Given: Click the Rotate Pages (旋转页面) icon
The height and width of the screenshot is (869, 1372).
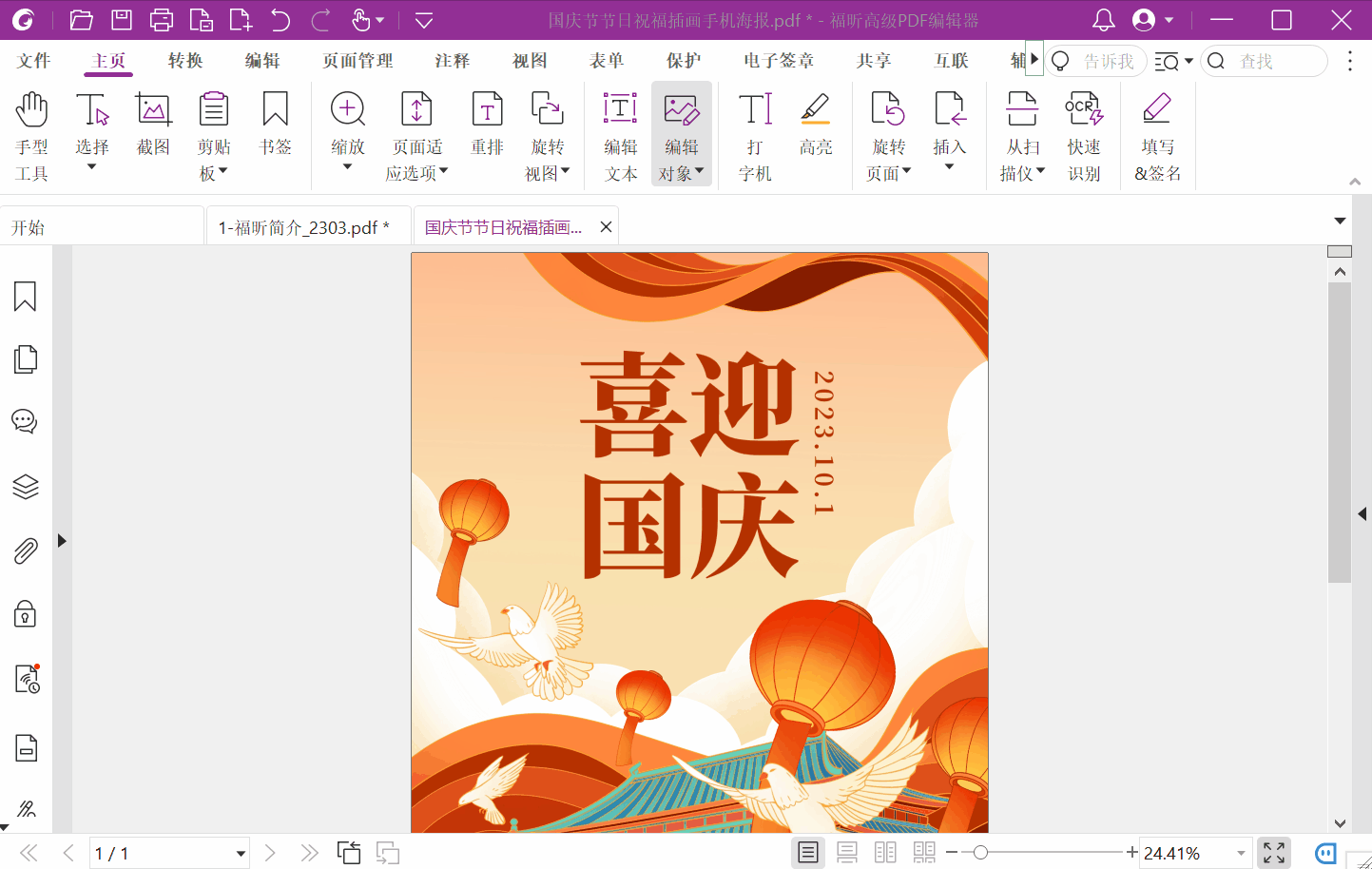Looking at the screenshot, I should (x=888, y=110).
